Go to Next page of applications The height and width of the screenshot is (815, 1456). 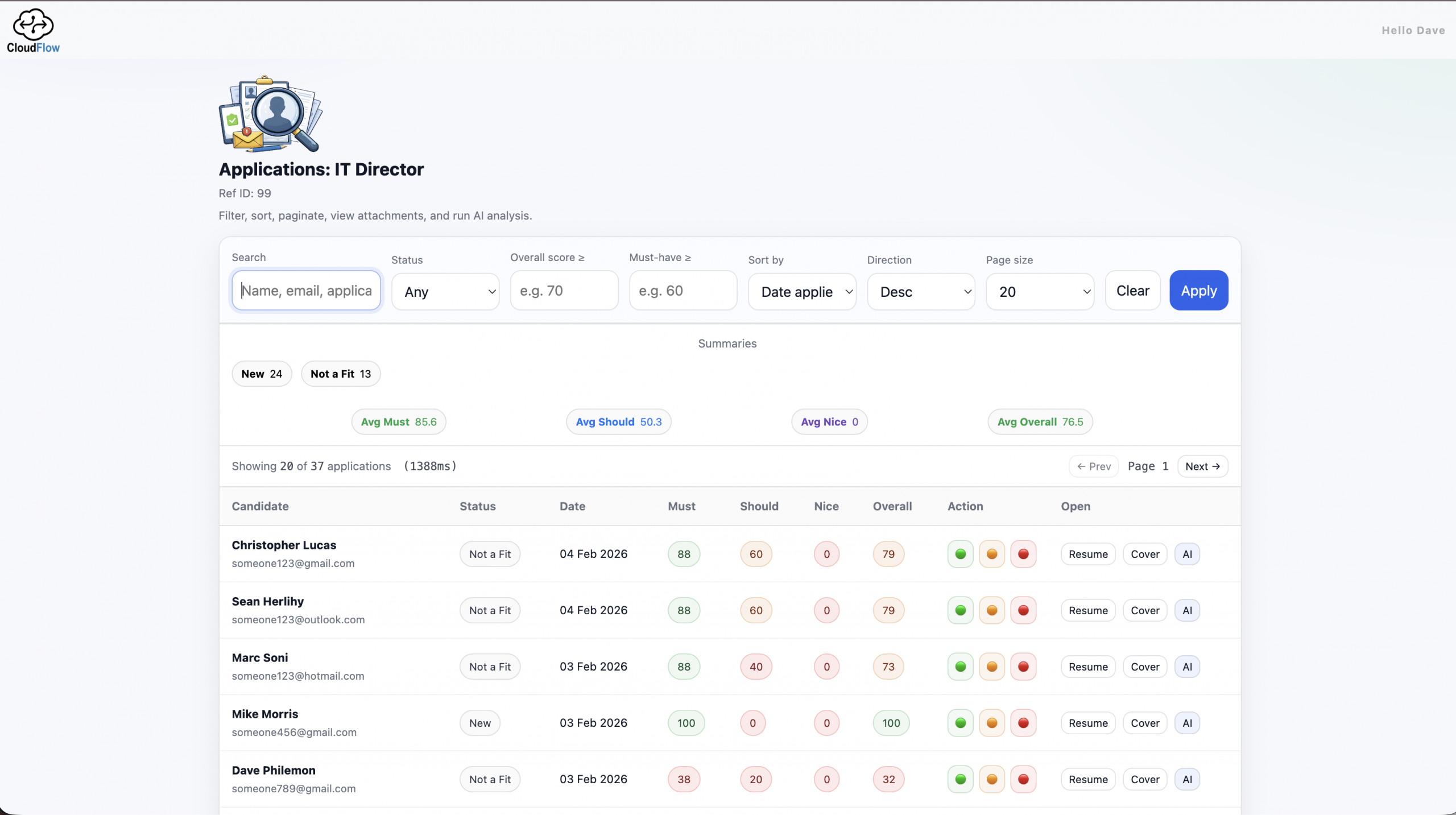coord(1202,466)
